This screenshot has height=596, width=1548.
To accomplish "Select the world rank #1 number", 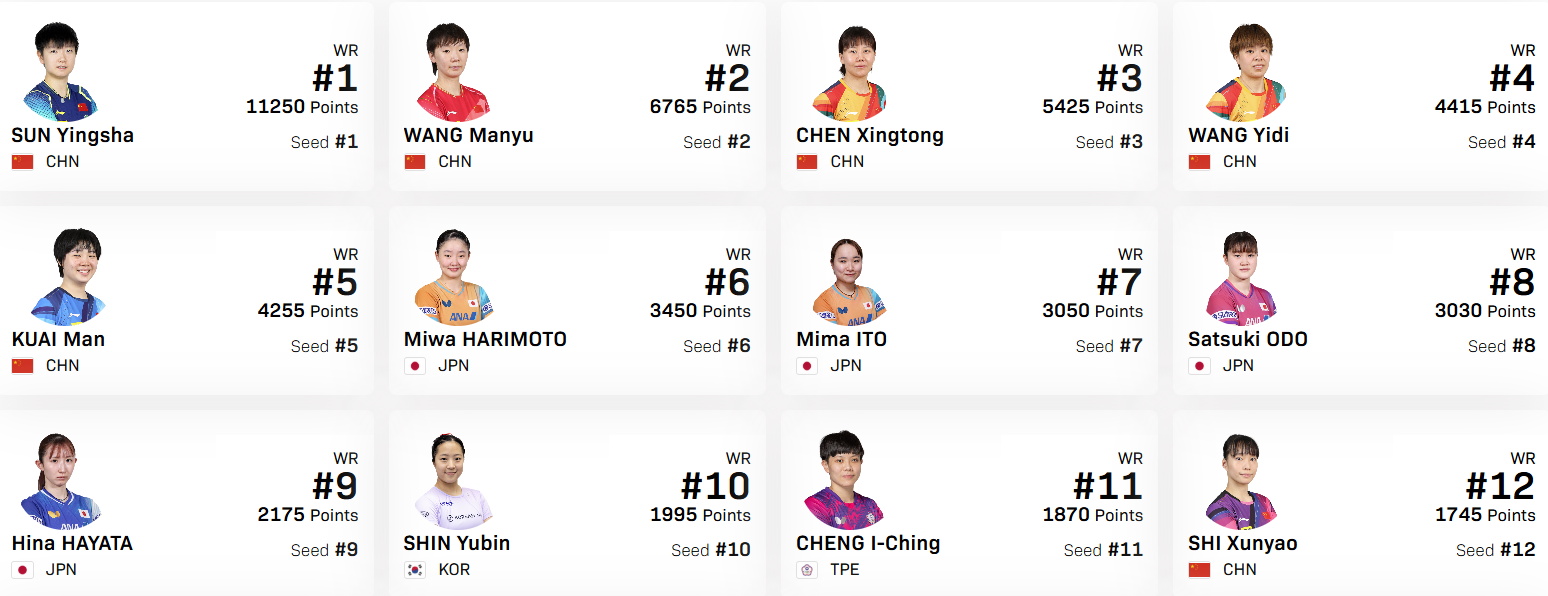I will coord(334,78).
